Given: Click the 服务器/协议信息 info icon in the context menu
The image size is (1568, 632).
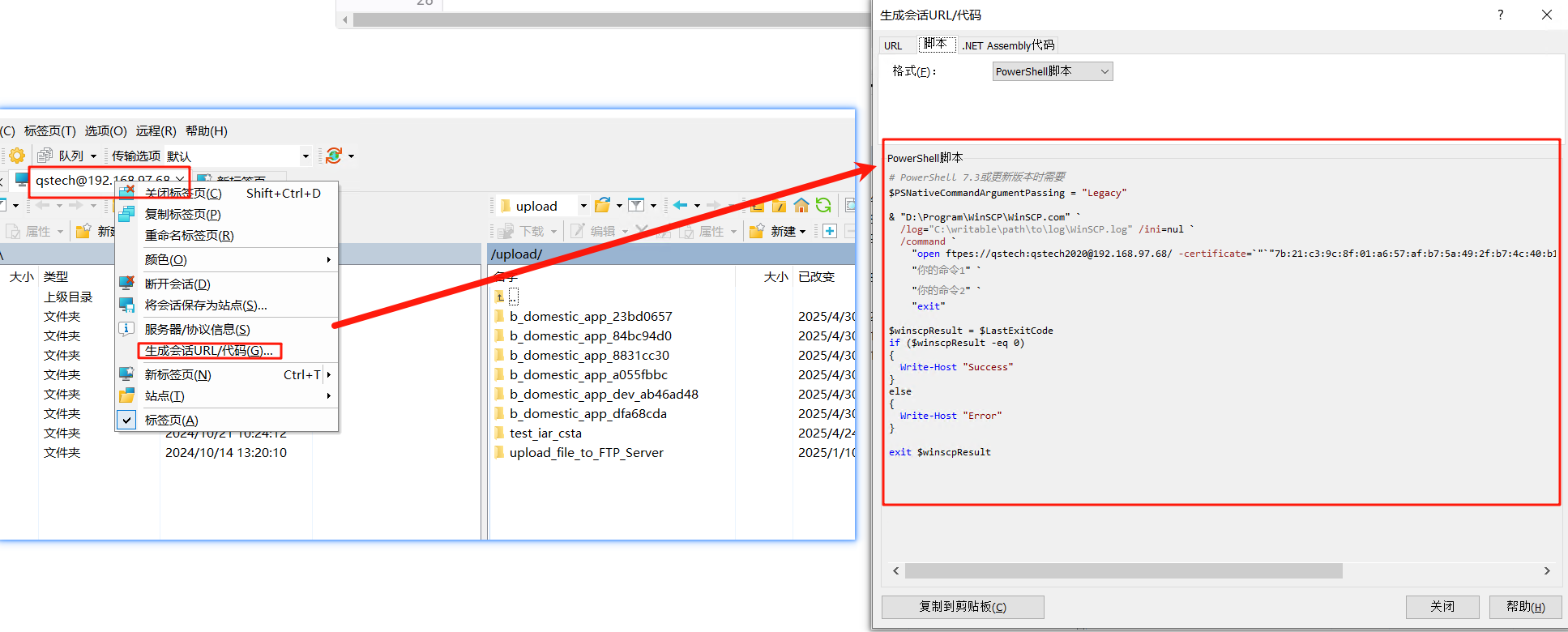Looking at the screenshot, I should coord(127,329).
